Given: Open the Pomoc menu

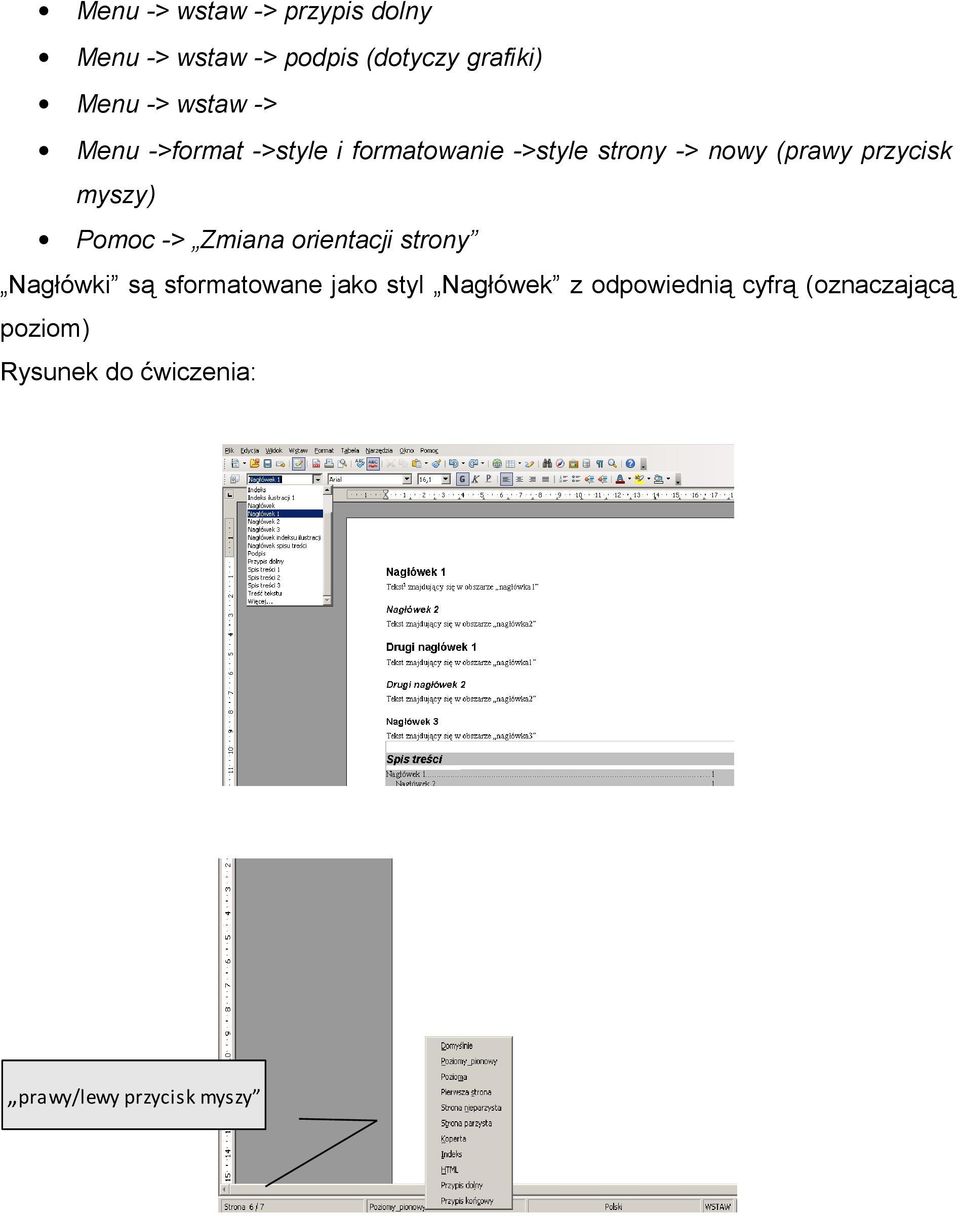Looking at the screenshot, I should [429, 451].
